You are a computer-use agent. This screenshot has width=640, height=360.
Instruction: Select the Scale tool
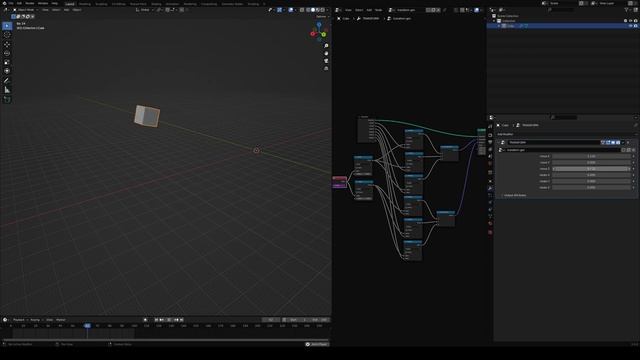[7, 62]
